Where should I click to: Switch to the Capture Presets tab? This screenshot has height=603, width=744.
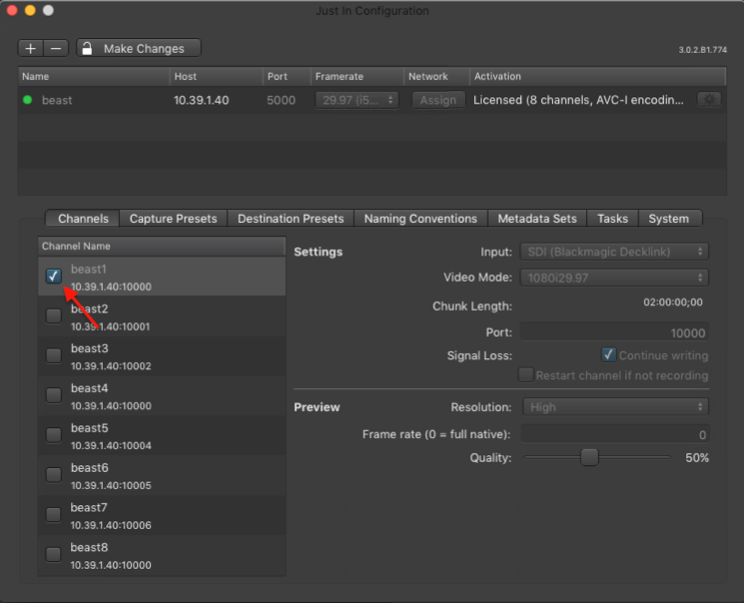coord(173,219)
